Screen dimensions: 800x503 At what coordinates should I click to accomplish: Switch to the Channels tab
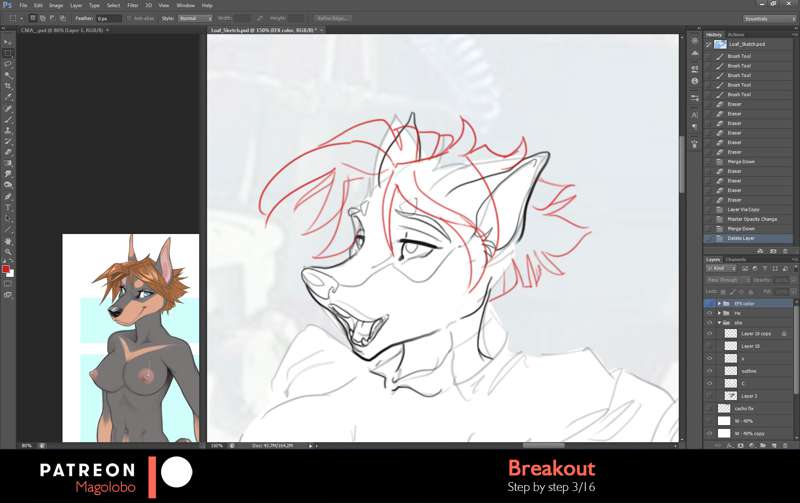click(x=735, y=259)
